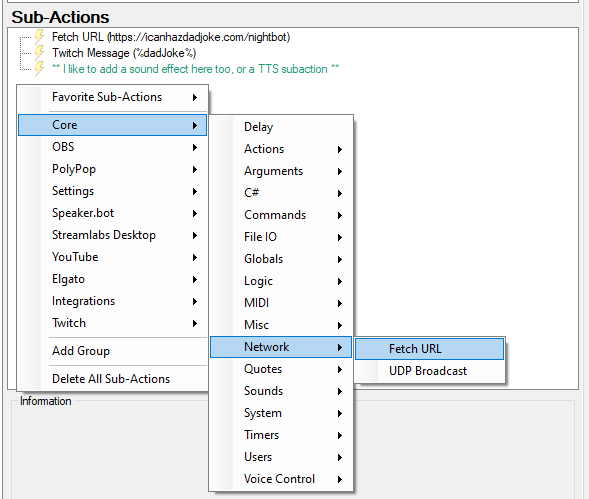Select the green comment about sound effect
Image resolution: width=589 pixels, height=499 pixels.
(x=195, y=69)
